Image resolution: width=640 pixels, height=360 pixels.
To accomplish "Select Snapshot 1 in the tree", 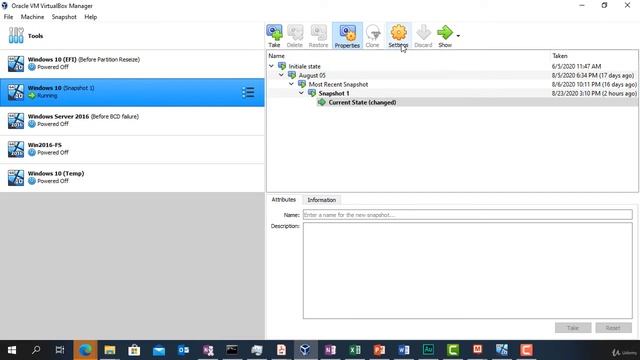I will point(334,93).
